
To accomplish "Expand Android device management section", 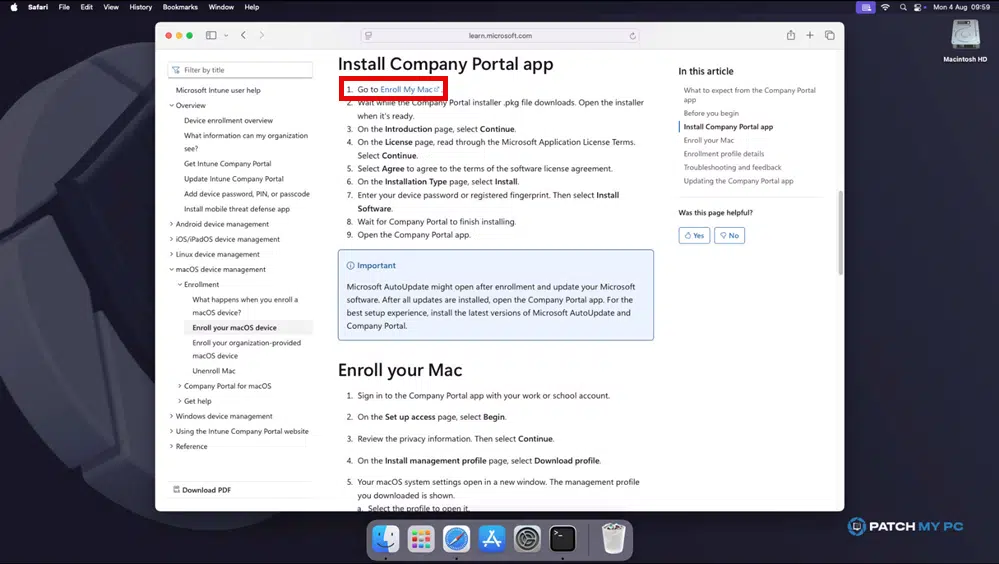I will [x=171, y=224].
